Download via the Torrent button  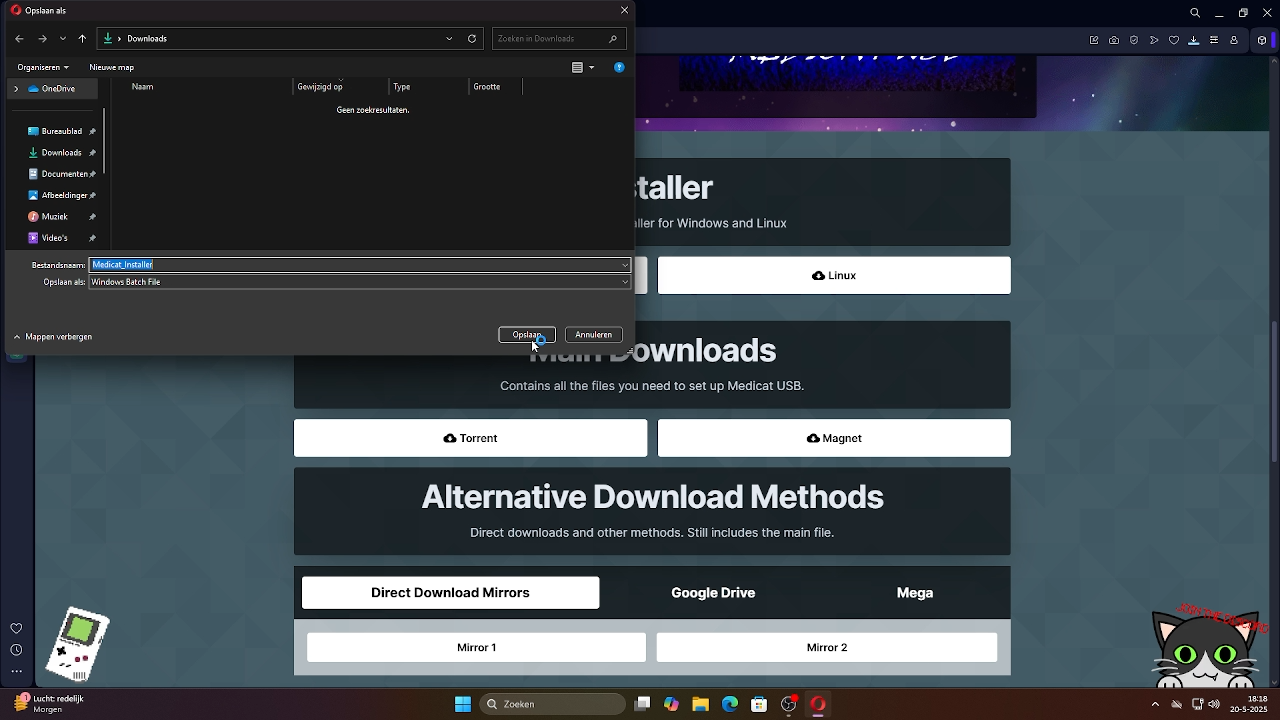coord(470,438)
